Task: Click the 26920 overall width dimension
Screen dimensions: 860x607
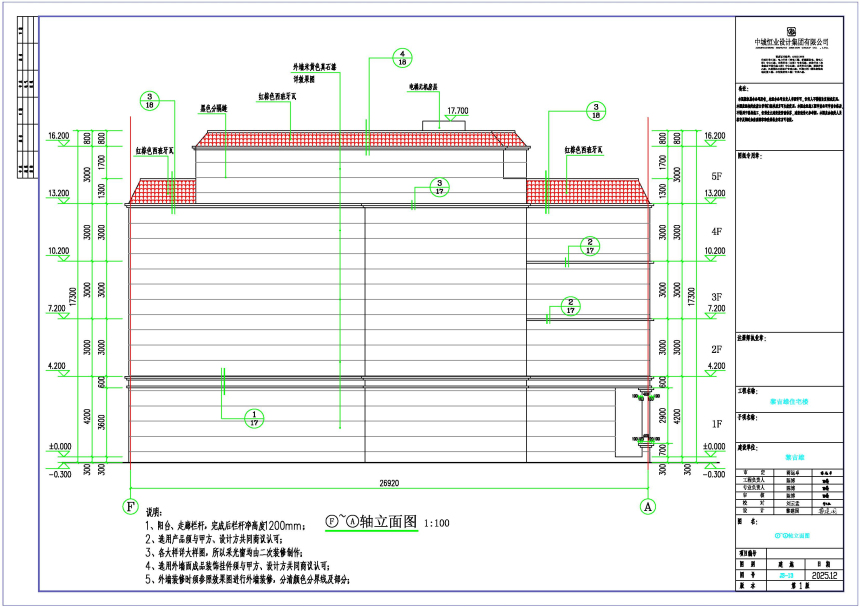Action: point(389,483)
